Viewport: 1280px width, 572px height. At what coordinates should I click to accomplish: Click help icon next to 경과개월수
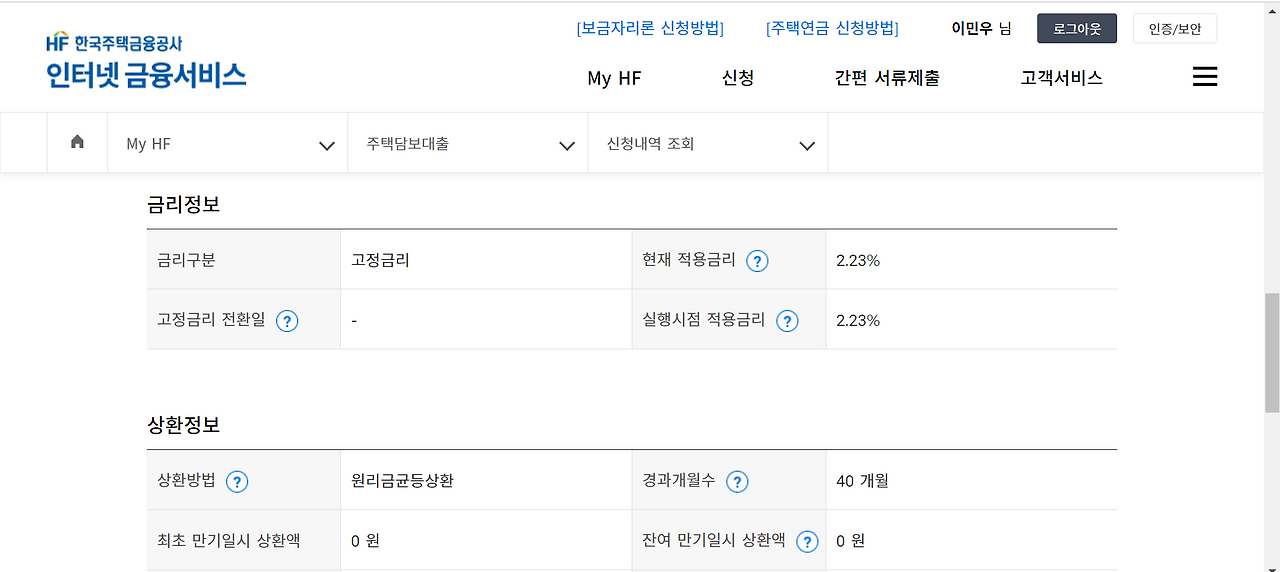click(x=737, y=481)
